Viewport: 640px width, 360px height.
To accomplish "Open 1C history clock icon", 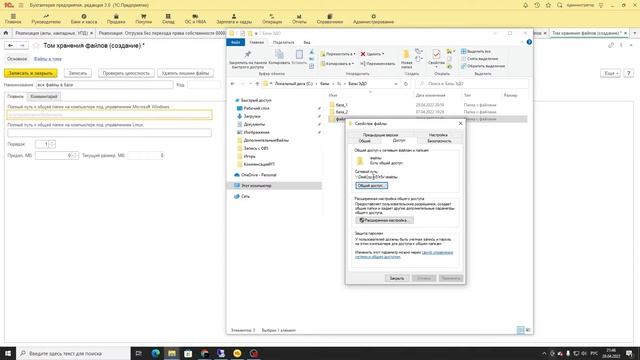I will click(x=537, y=5).
